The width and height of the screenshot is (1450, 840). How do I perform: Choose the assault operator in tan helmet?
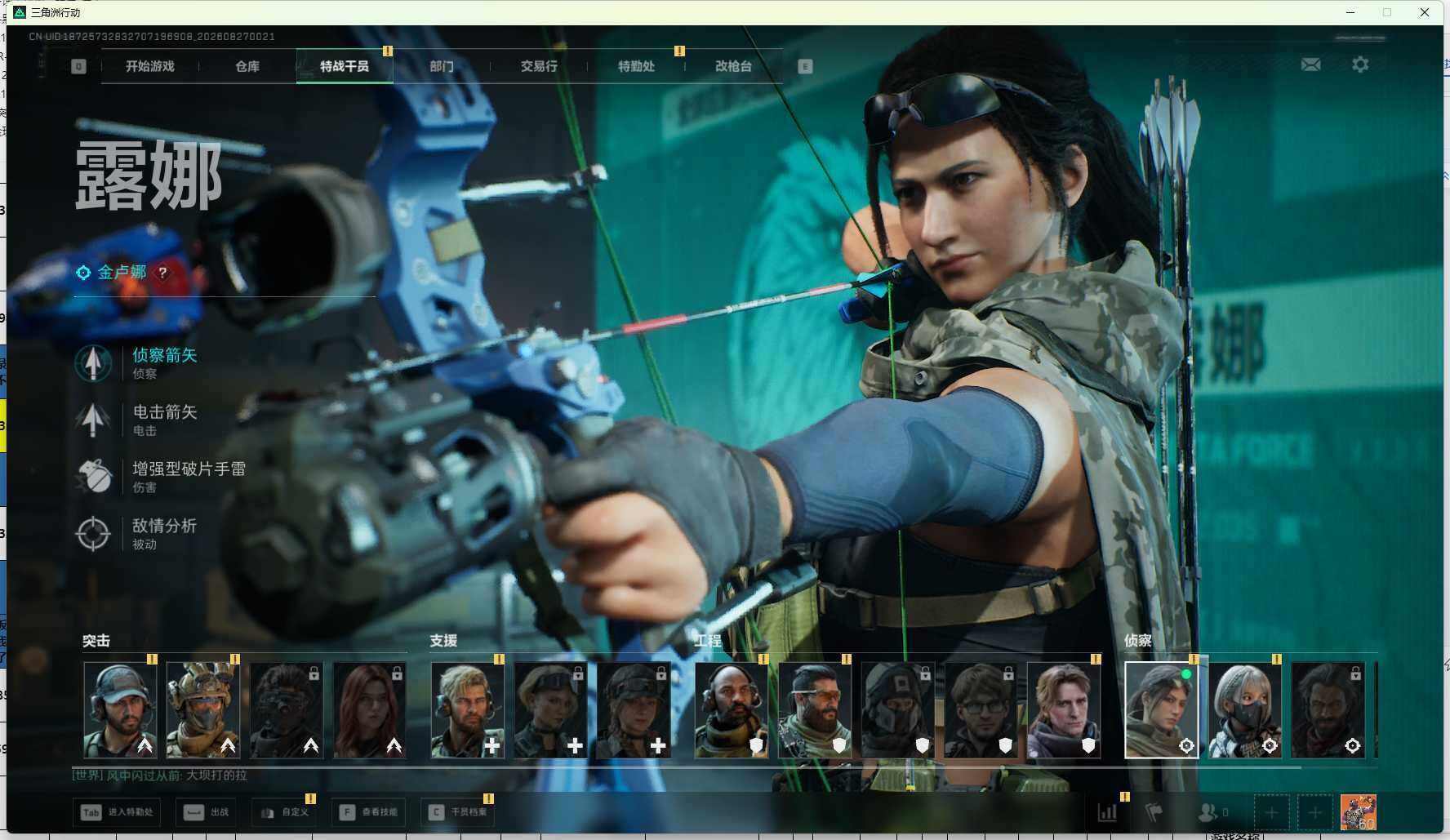(203, 710)
